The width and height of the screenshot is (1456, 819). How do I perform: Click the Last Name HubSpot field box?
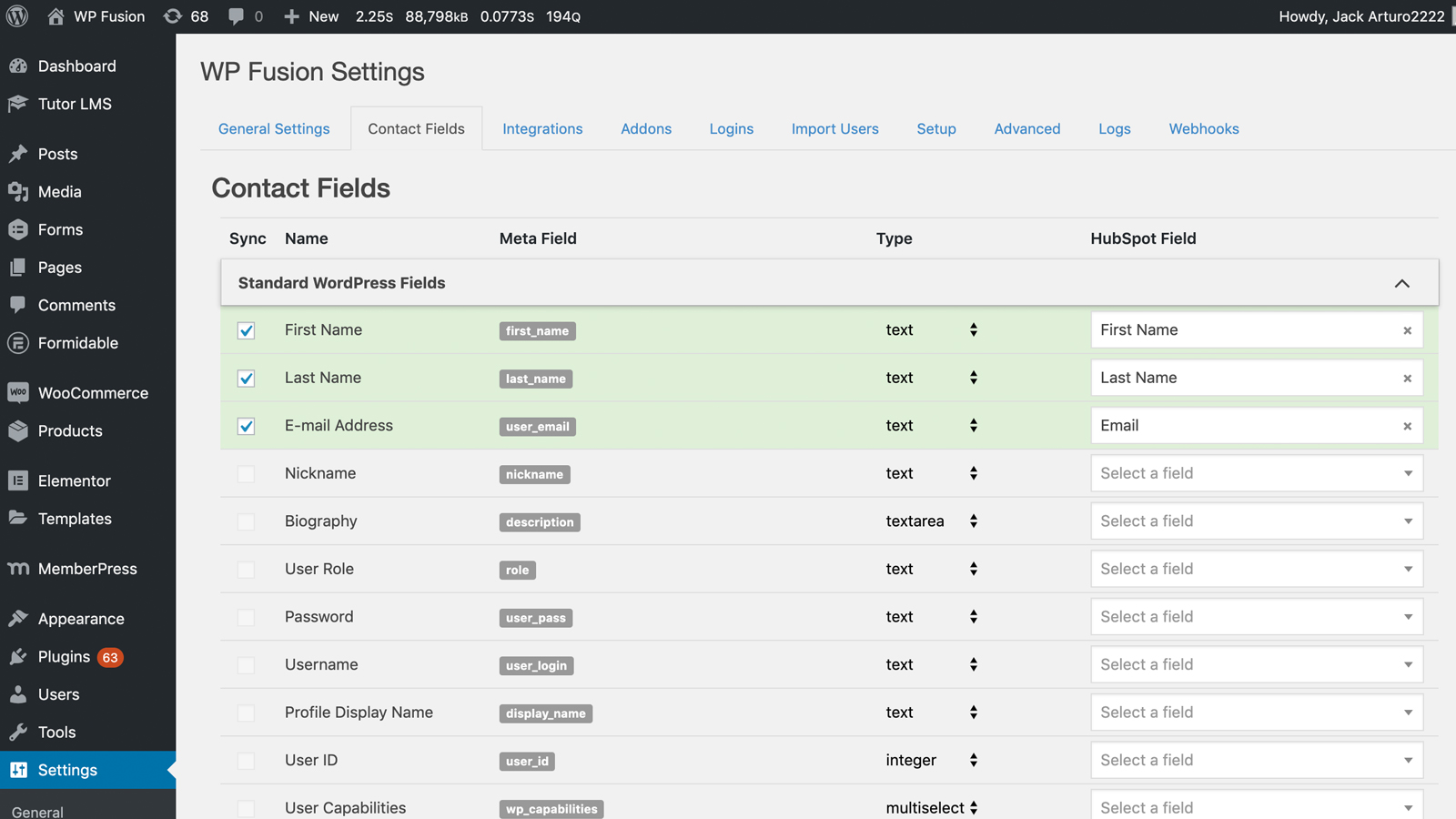coord(1242,378)
